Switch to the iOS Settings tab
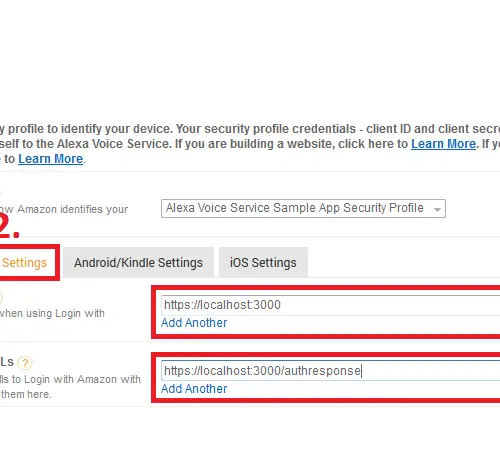500x472 pixels. [263, 263]
